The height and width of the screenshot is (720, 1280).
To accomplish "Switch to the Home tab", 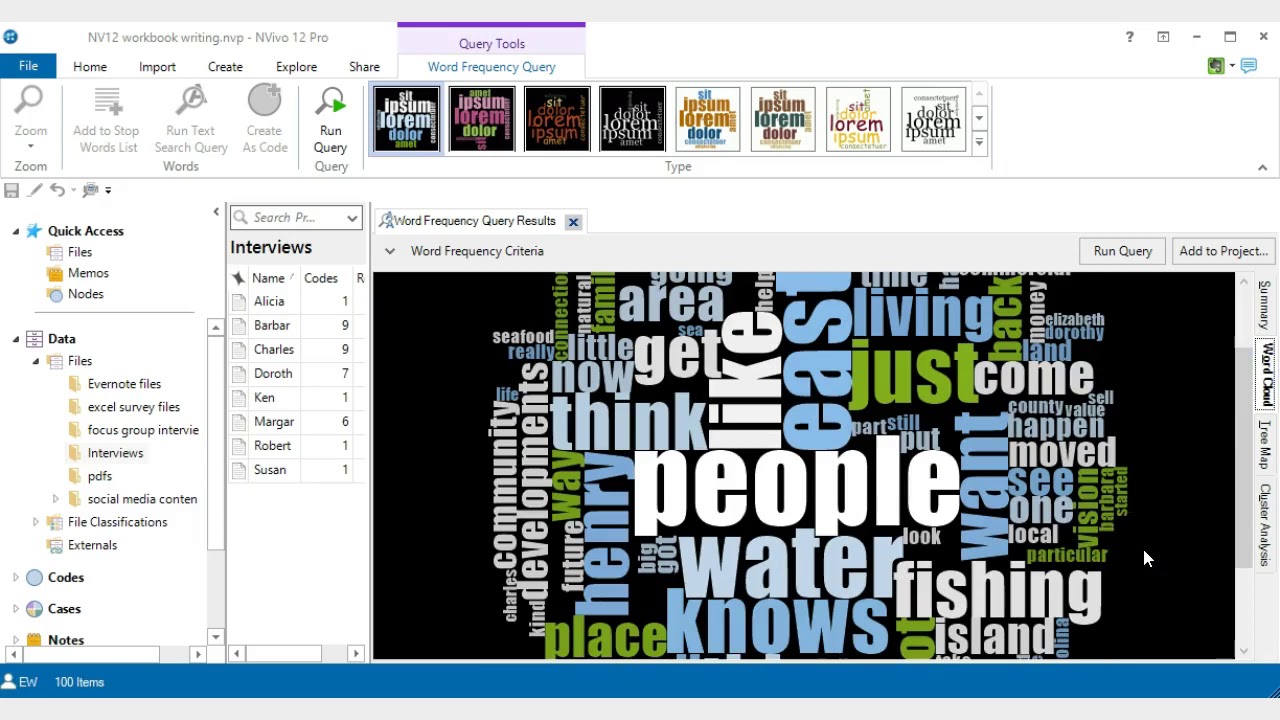I will 90,67.
